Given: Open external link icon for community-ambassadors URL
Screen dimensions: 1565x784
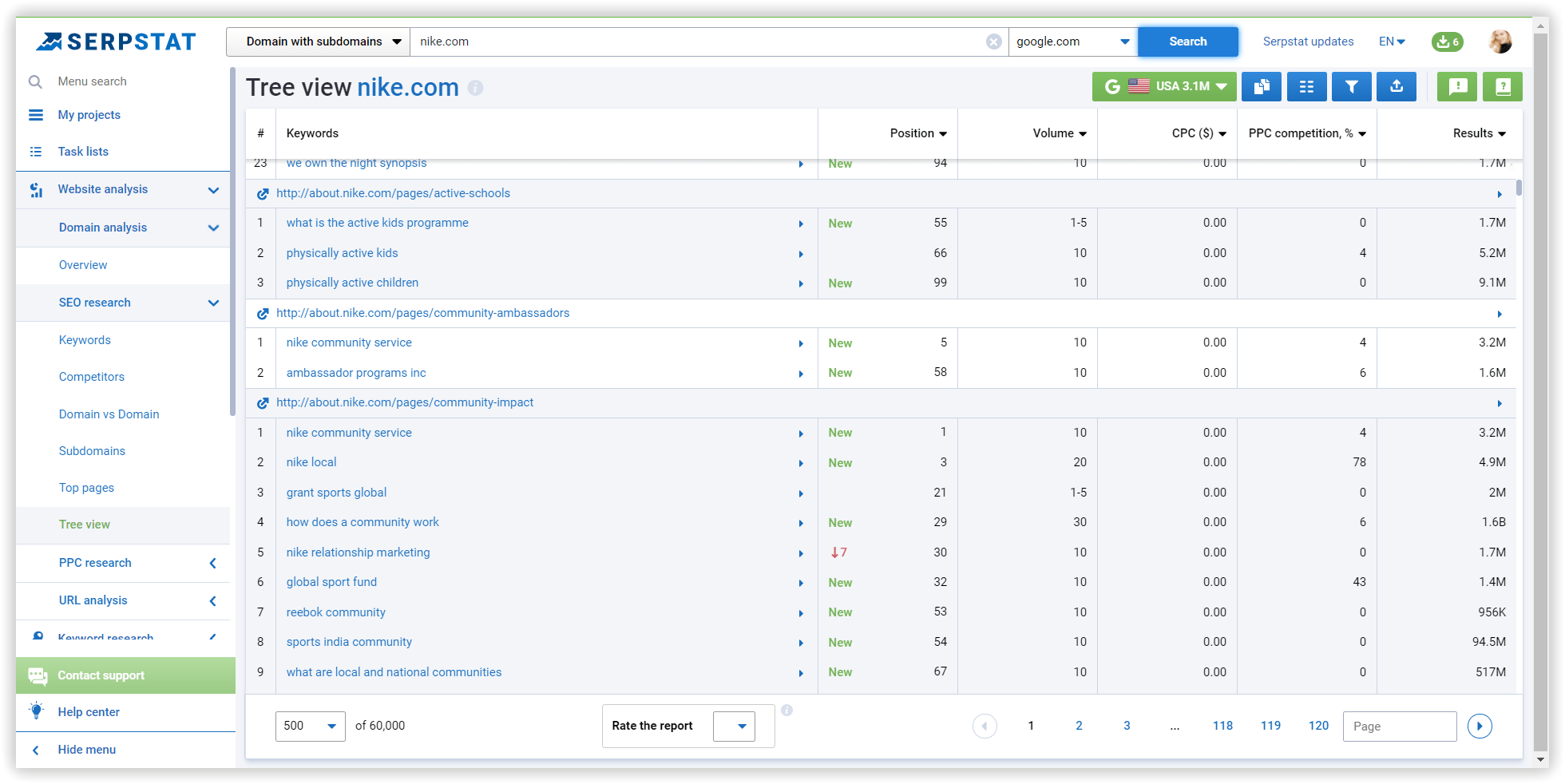Looking at the screenshot, I should [x=263, y=314].
